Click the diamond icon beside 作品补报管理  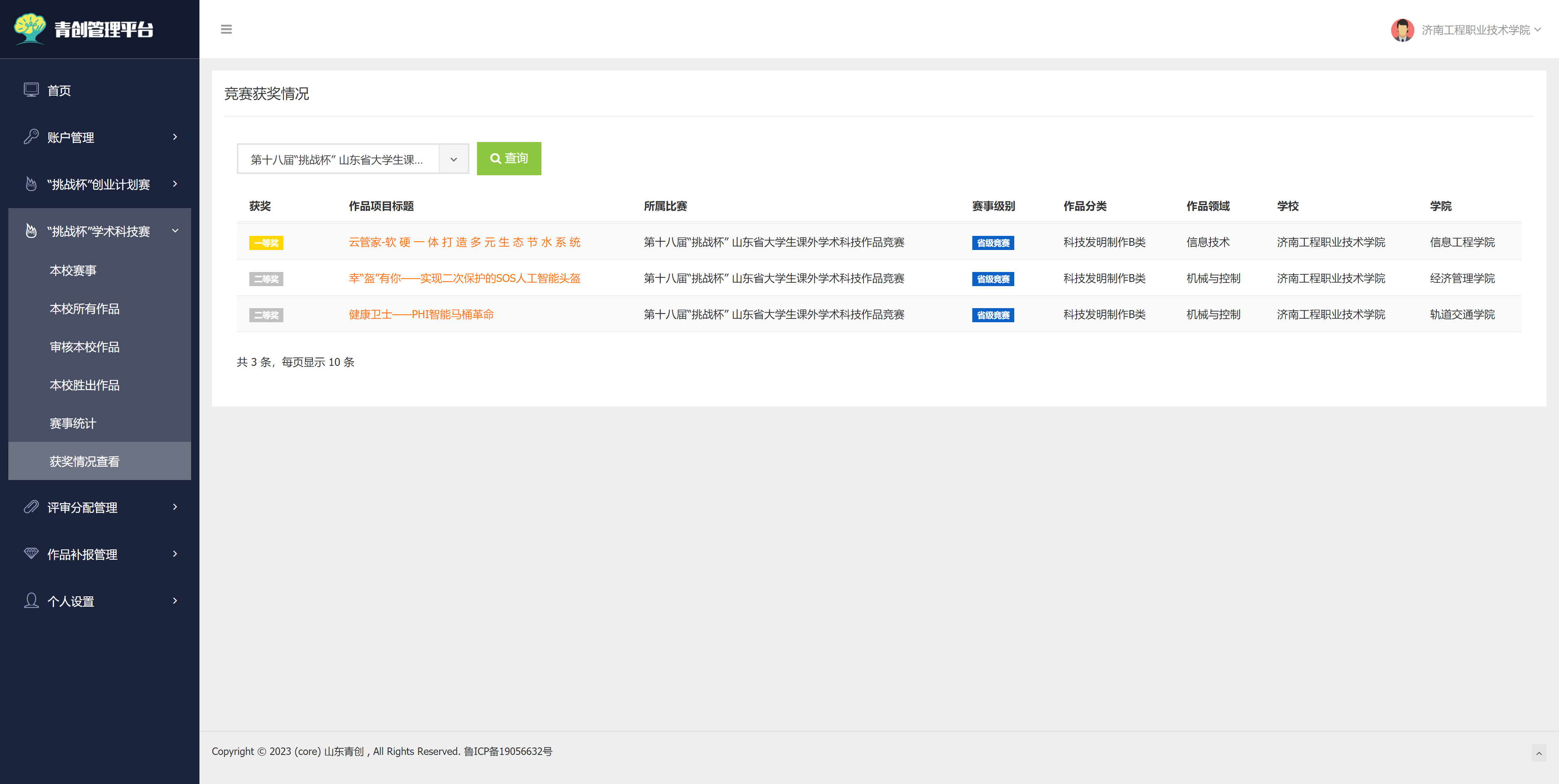click(x=31, y=554)
